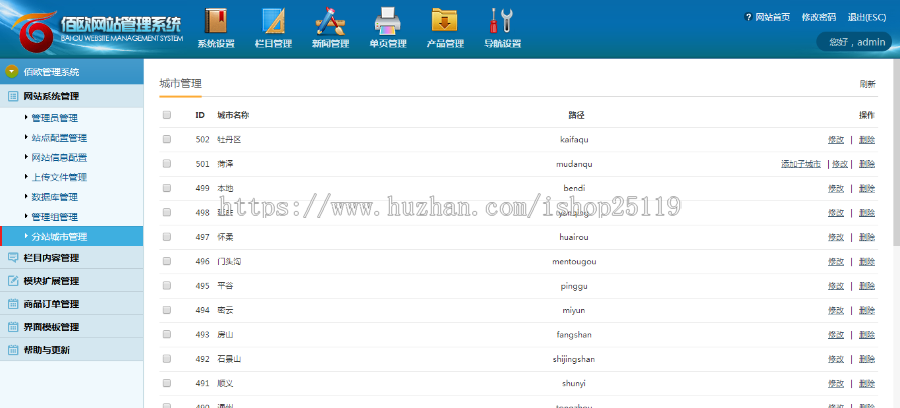Expand the 界面模板管理 section
This screenshot has height=408, width=900.
click(72, 327)
